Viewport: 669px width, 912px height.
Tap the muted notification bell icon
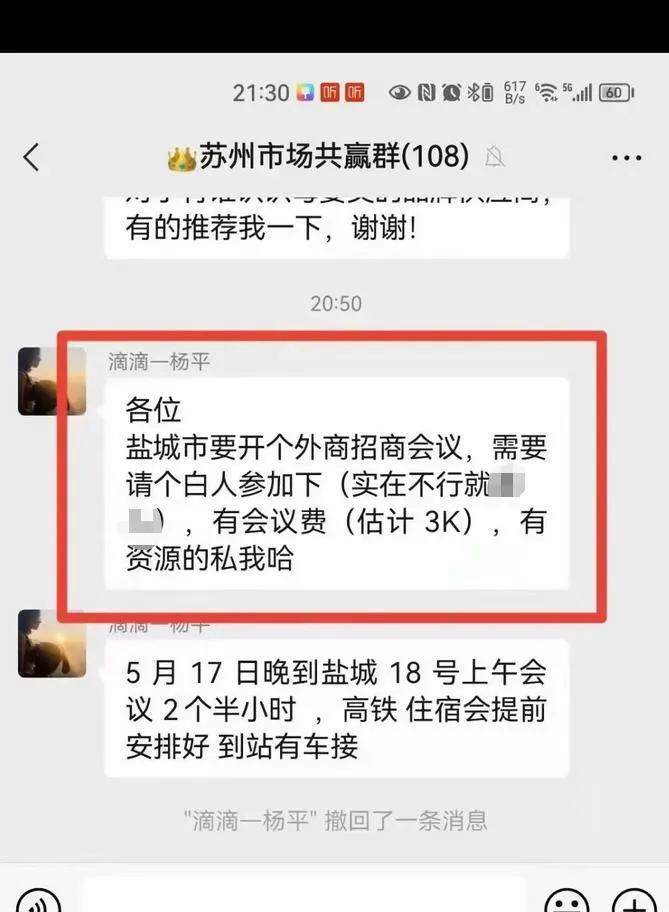click(495, 157)
